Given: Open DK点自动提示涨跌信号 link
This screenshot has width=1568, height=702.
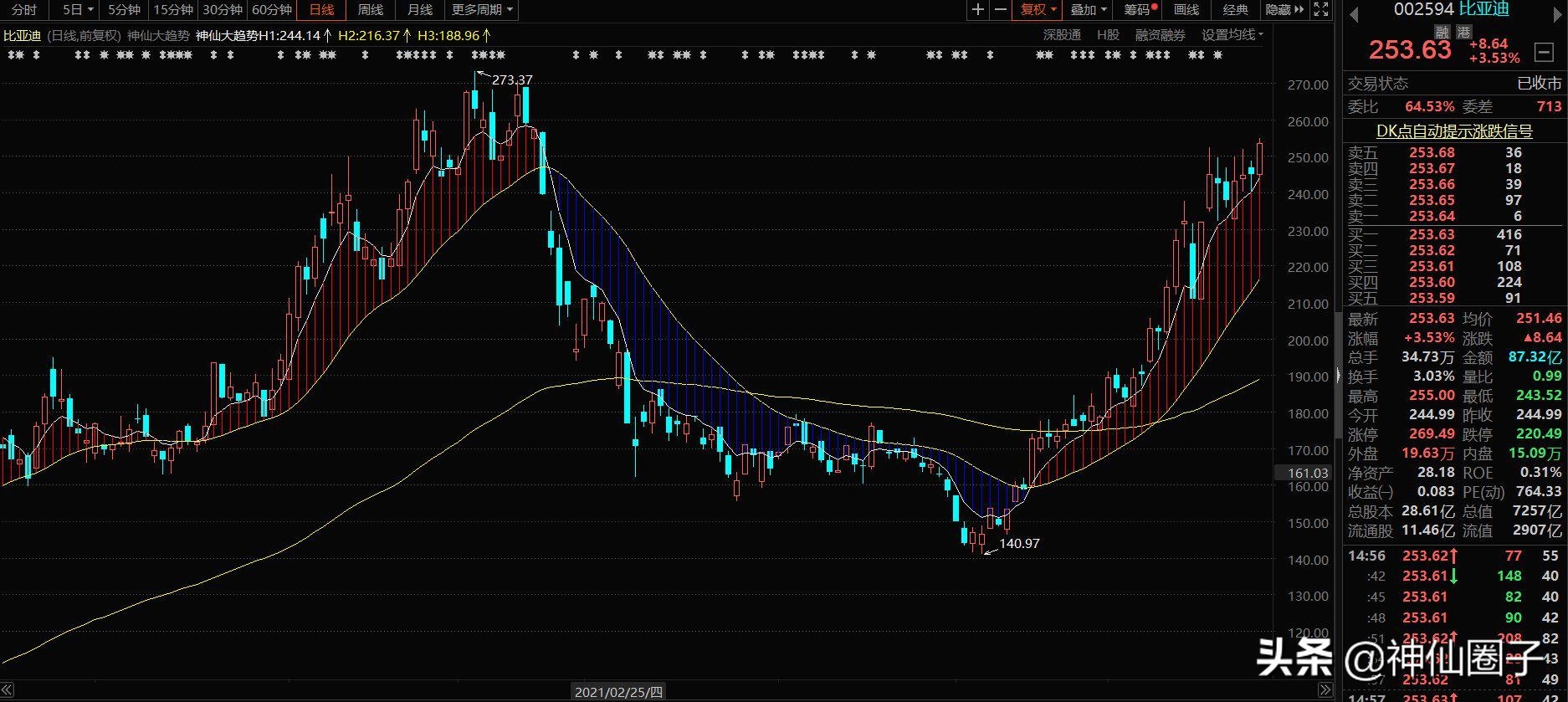Looking at the screenshot, I should (x=1454, y=131).
